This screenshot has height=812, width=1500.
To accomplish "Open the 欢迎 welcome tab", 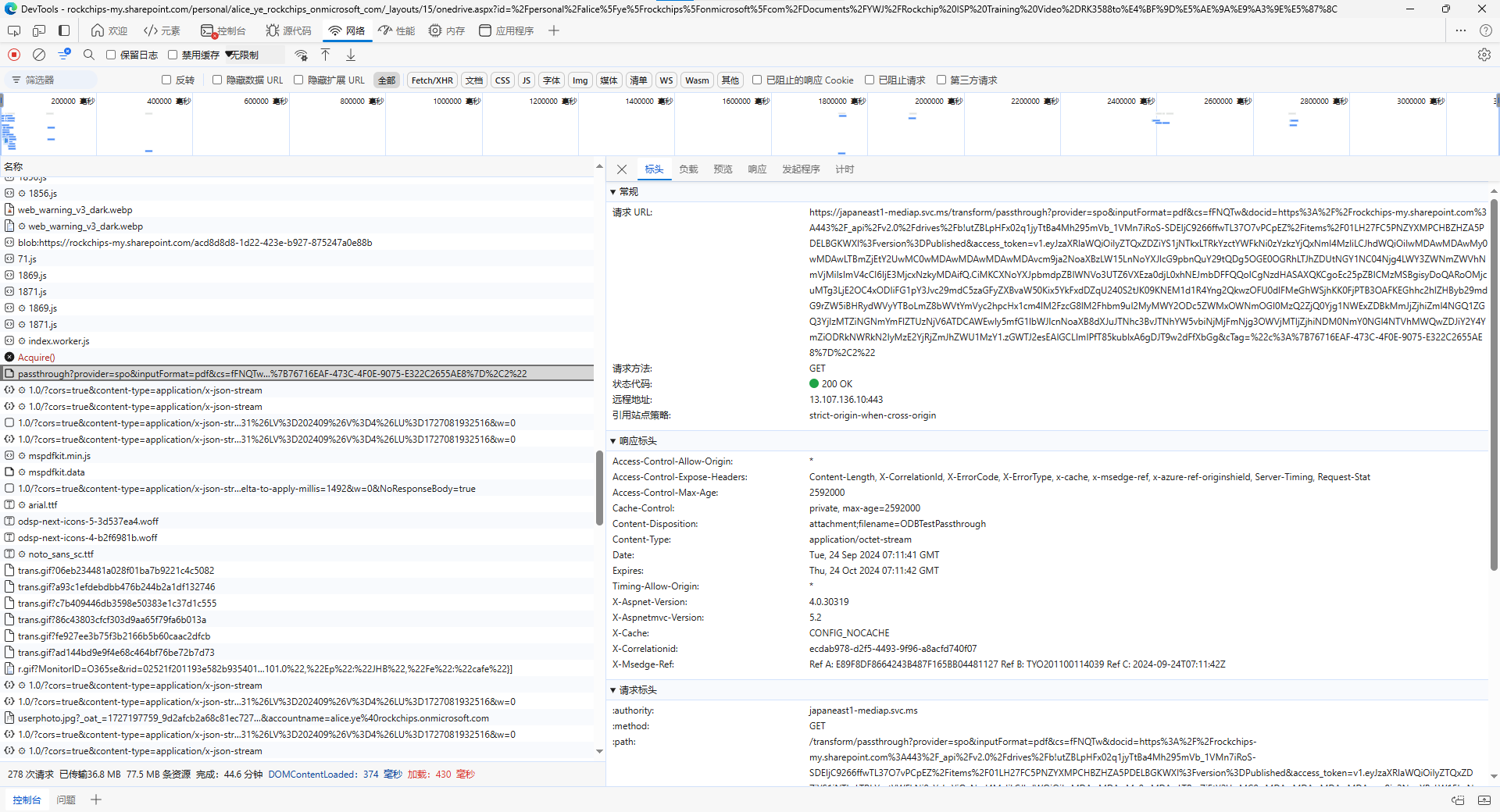I will point(109,30).
